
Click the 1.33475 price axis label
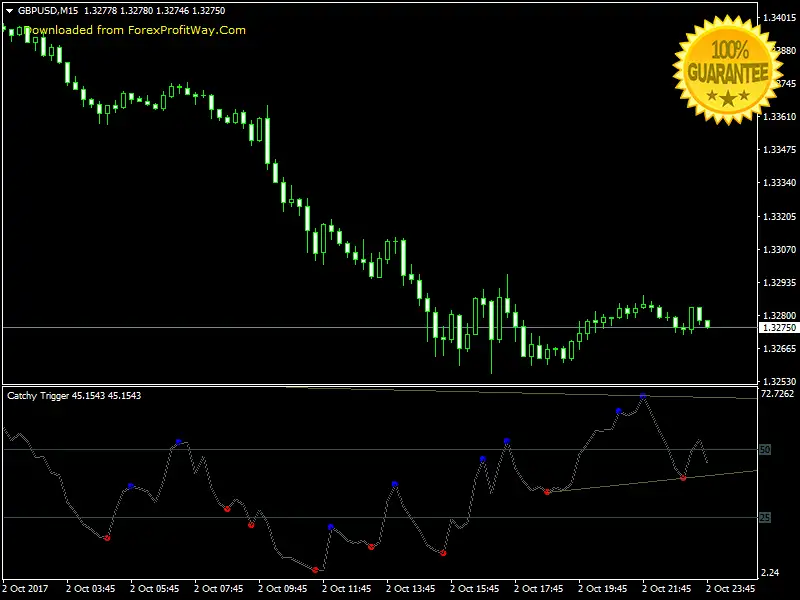(x=779, y=150)
